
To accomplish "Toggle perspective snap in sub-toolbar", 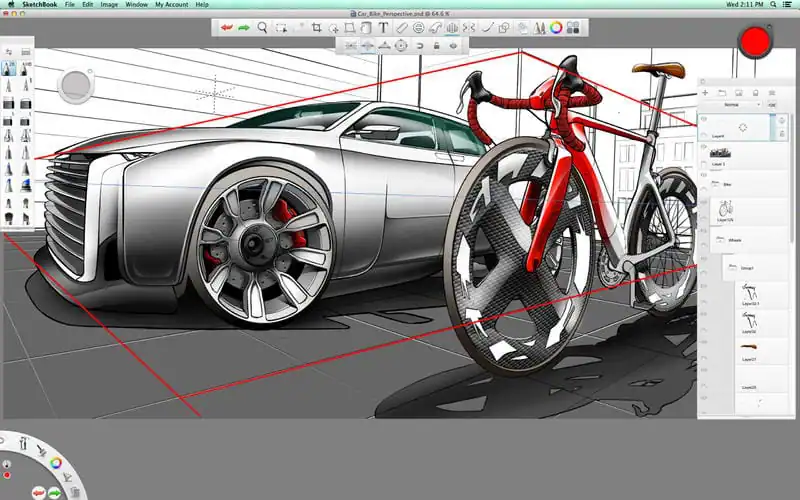I will (x=420, y=45).
